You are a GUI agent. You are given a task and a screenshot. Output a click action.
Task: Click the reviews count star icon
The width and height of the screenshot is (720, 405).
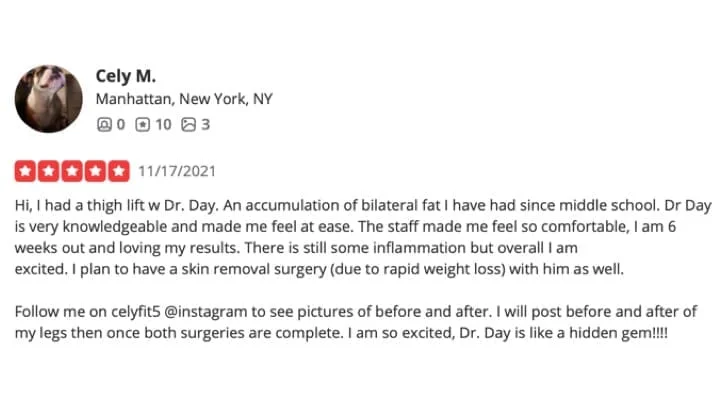142,125
